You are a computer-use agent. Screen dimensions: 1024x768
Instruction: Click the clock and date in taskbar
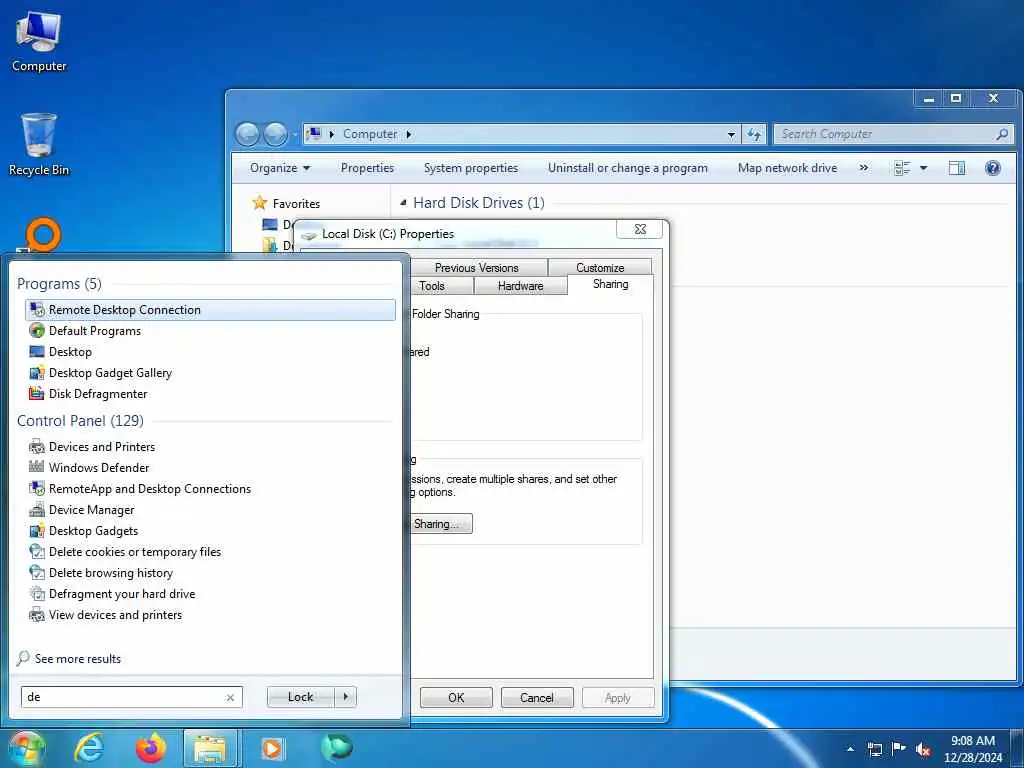972,749
